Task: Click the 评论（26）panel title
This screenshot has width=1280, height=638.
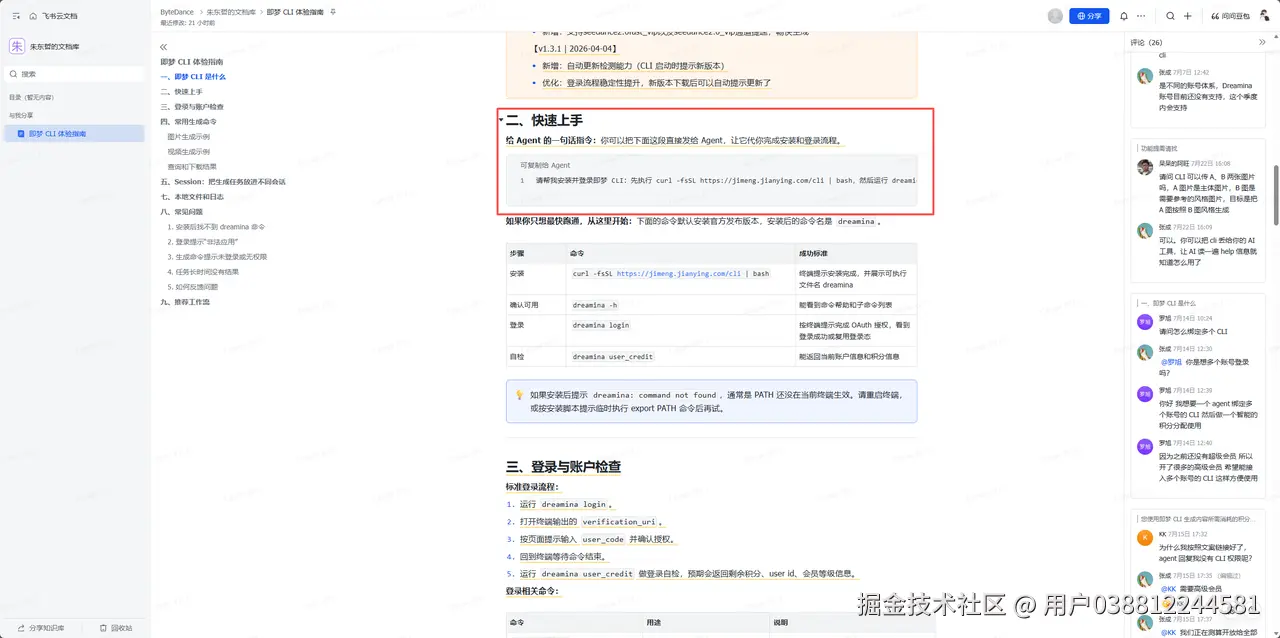Action: point(1147,42)
